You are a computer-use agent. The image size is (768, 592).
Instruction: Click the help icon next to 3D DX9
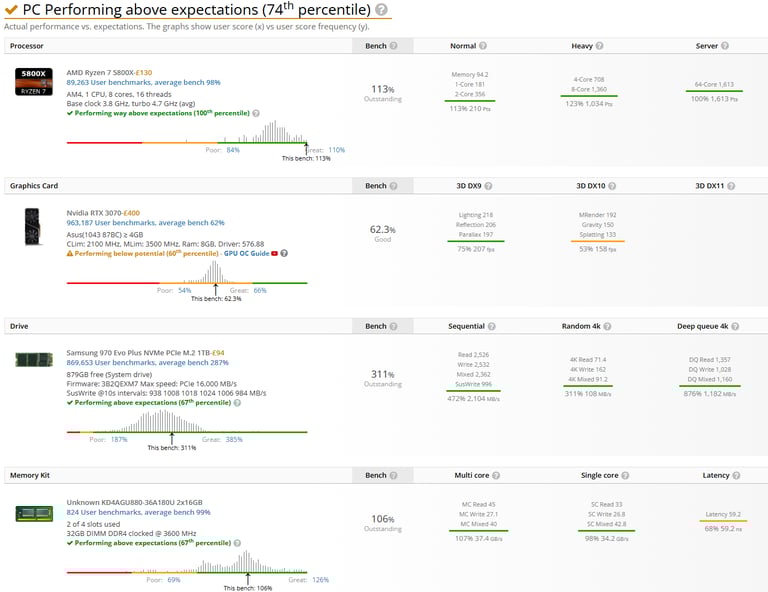coord(488,186)
